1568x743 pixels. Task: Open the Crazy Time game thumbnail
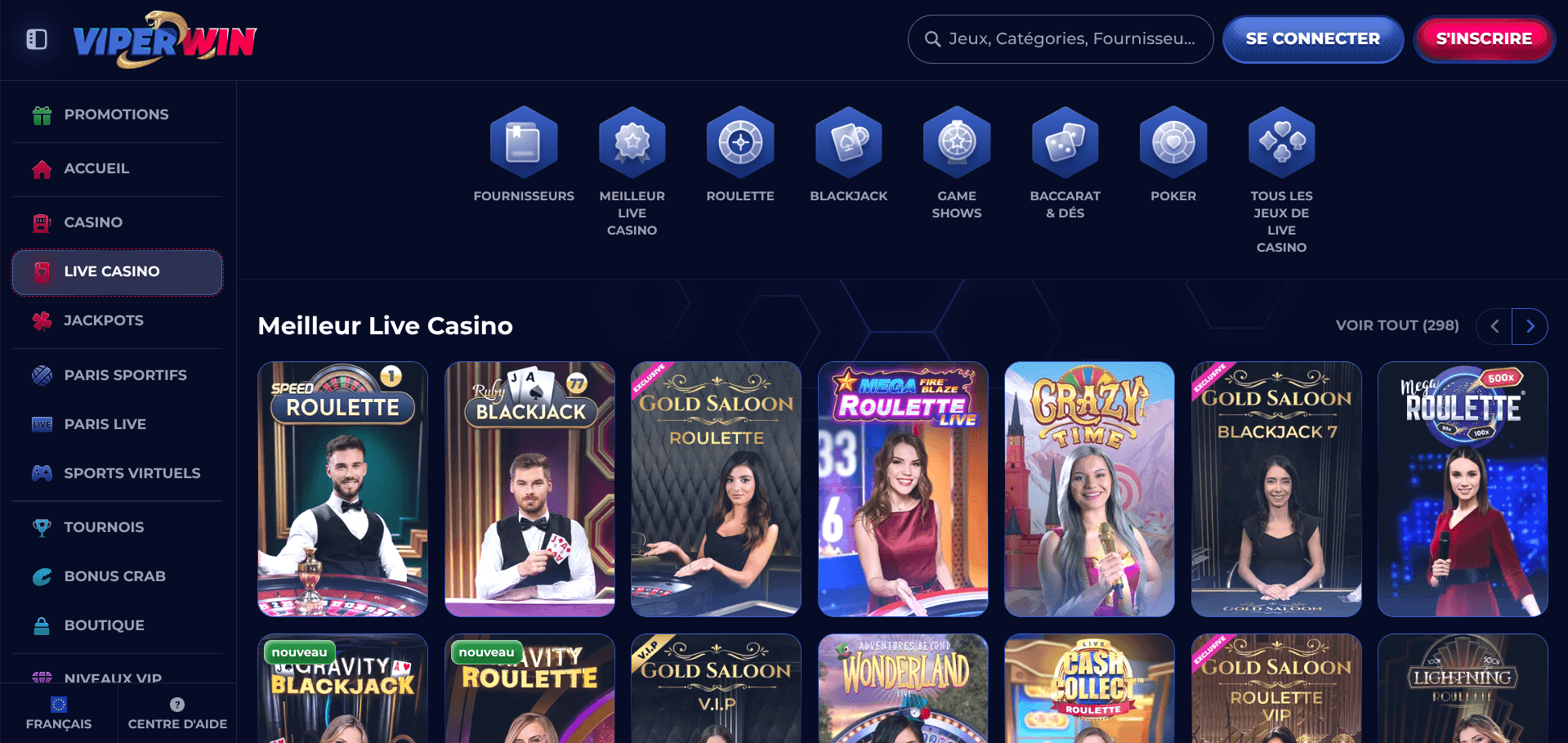pyautogui.click(x=1089, y=489)
